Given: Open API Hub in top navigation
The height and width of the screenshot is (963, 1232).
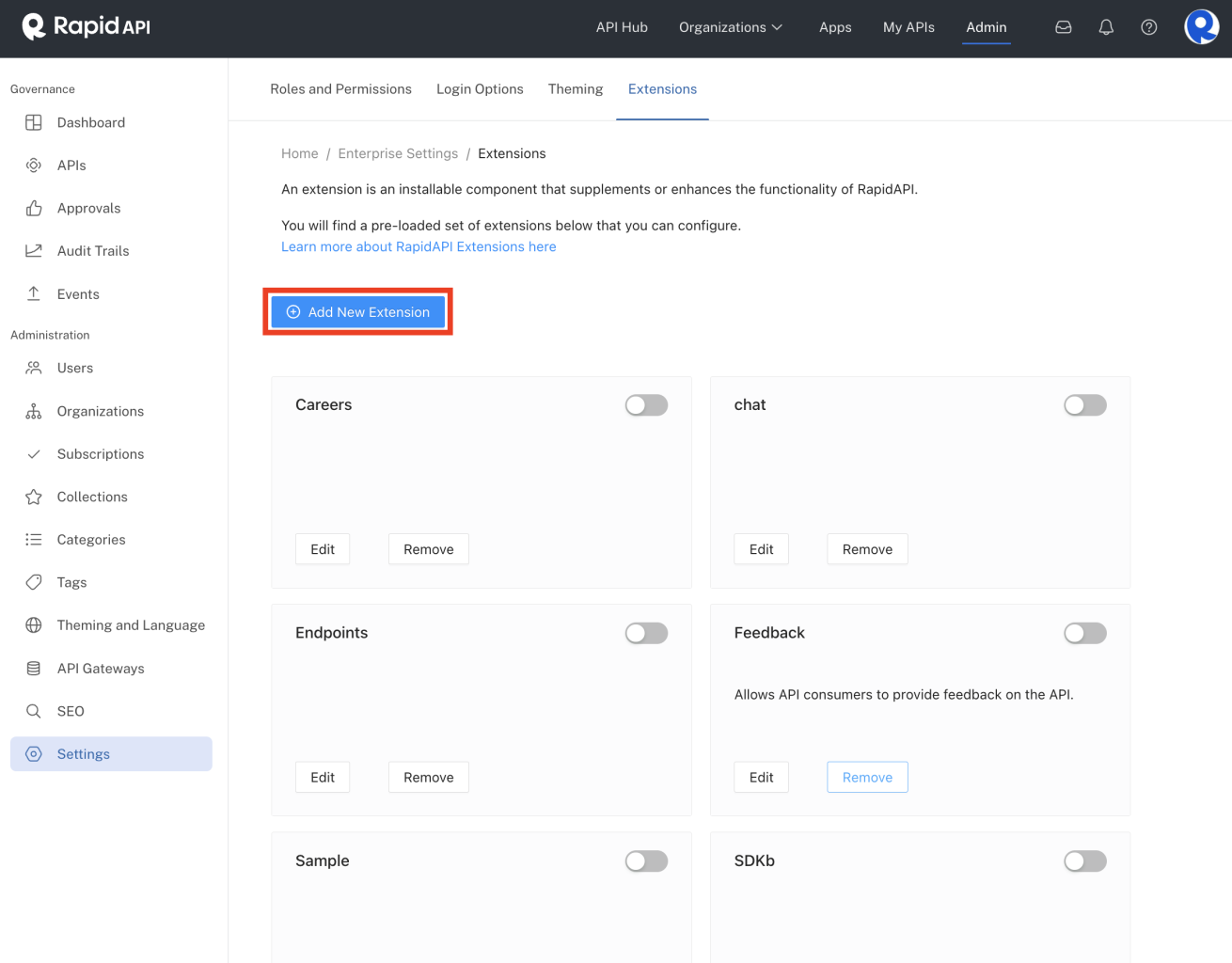Looking at the screenshot, I should [622, 27].
